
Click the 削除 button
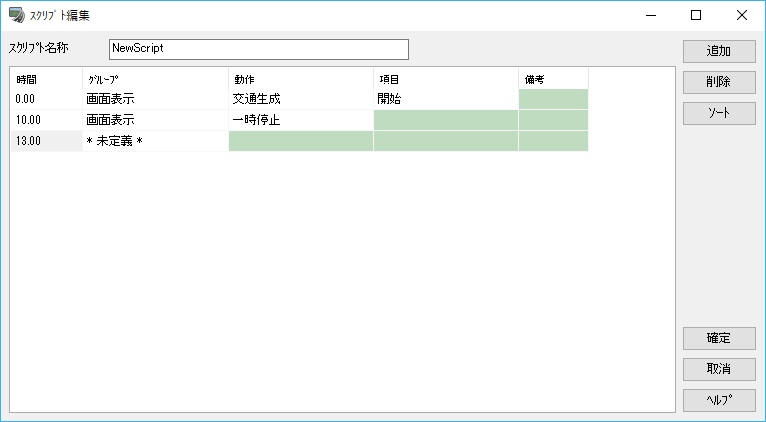[x=719, y=82]
